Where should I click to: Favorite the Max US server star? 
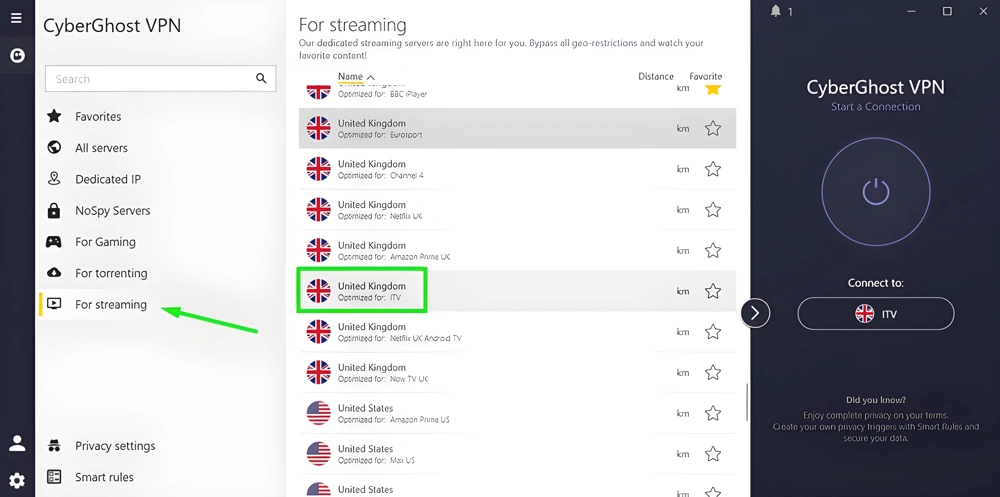click(x=713, y=454)
